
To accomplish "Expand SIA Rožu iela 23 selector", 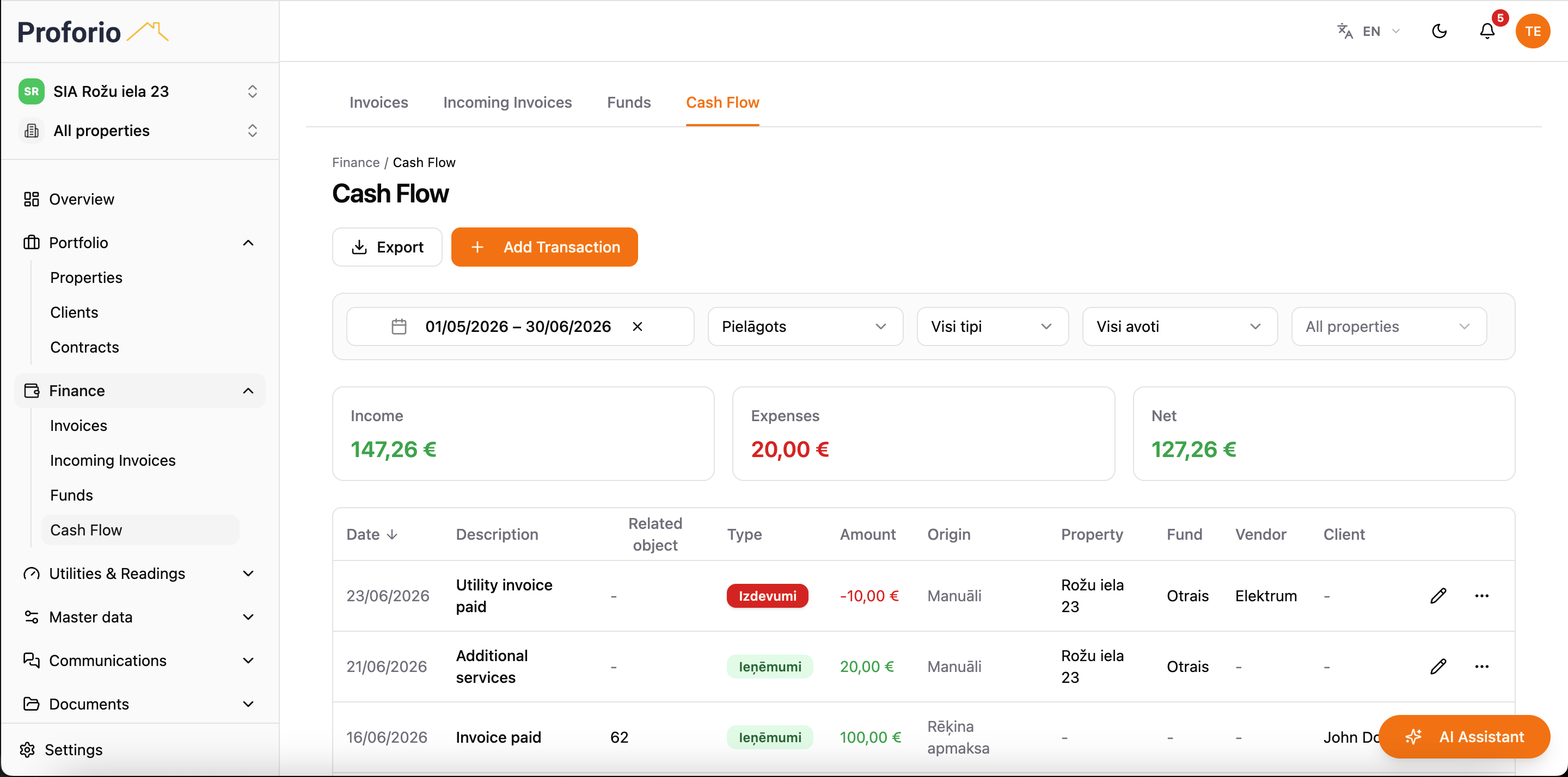I will point(140,91).
